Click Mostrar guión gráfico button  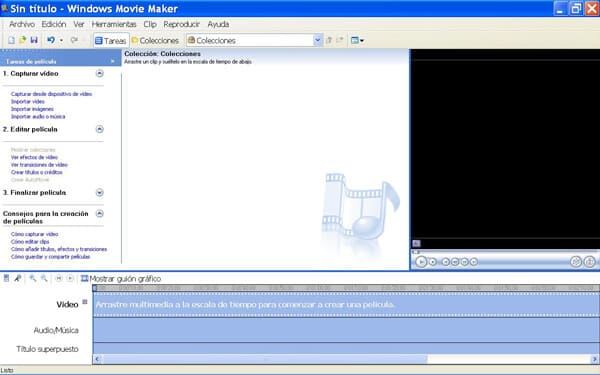pos(121,279)
